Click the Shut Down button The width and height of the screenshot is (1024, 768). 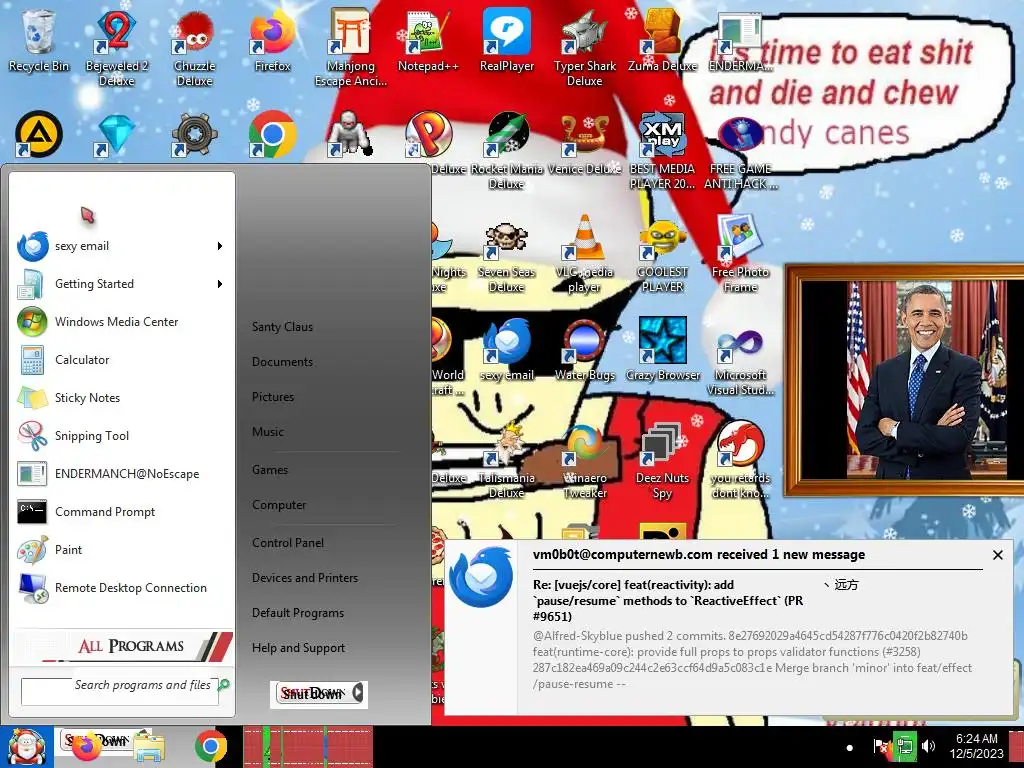(x=312, y=694)
